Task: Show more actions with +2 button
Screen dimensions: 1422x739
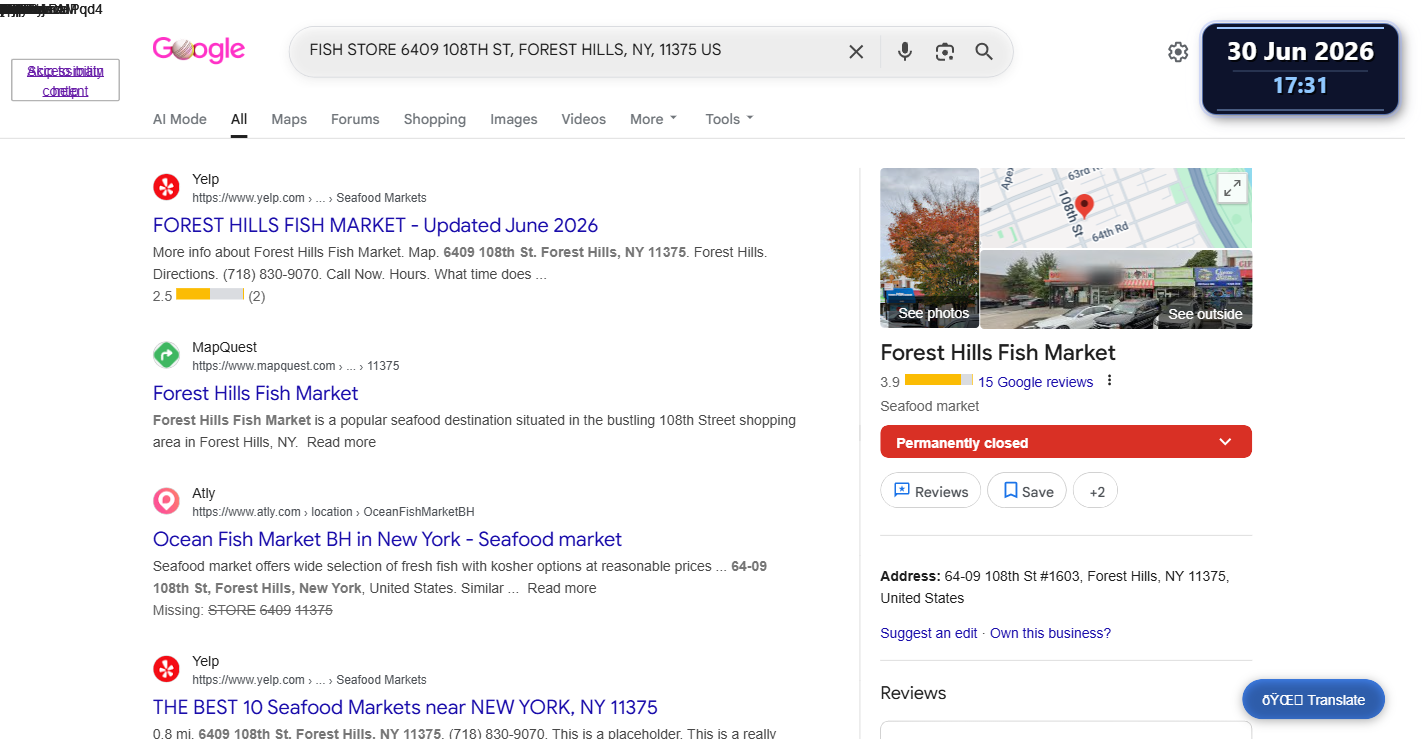Action: [x=1096, y=491]
